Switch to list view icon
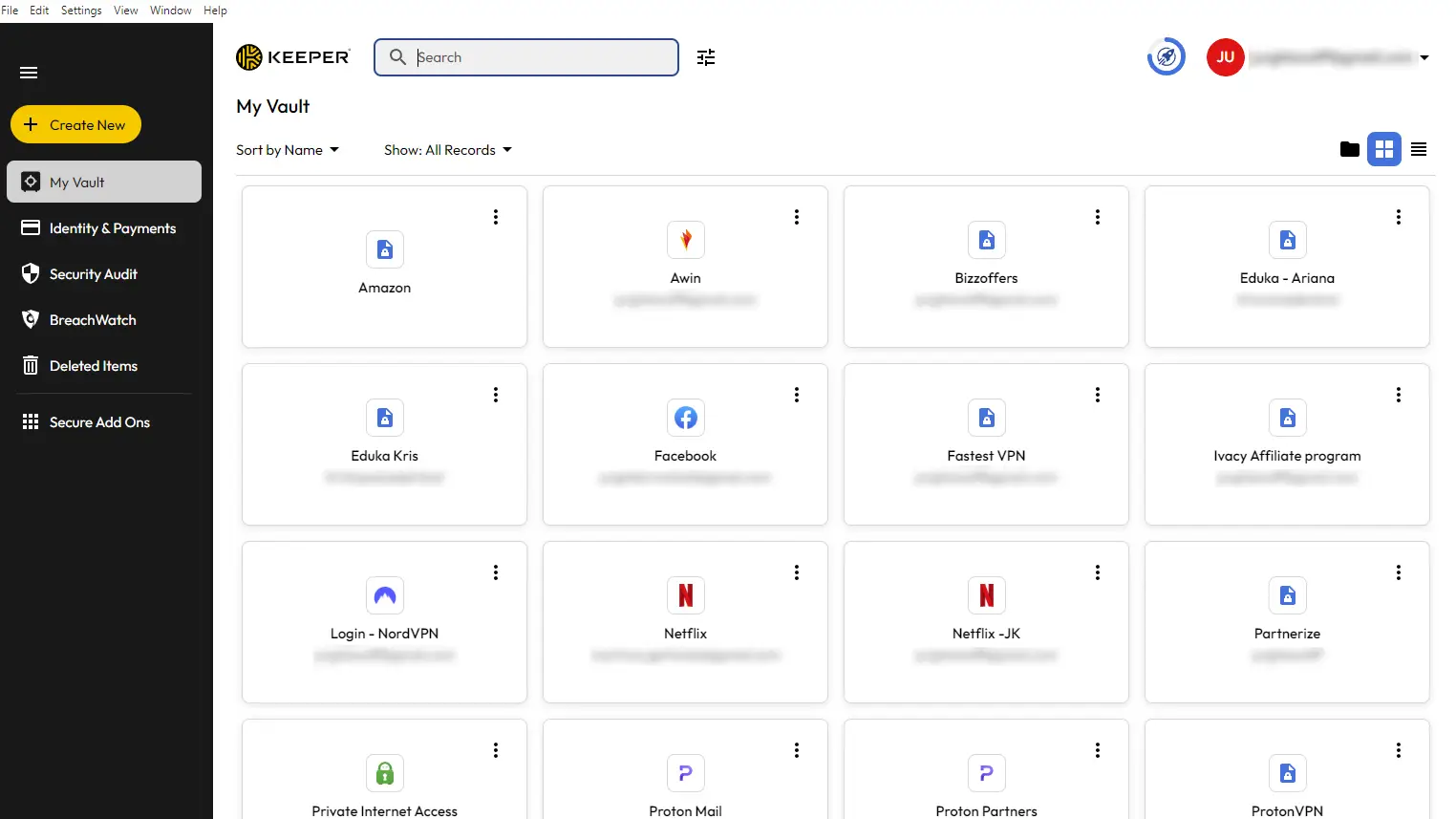The height and width of the screenshot is (819, 1456). (x=1419, y=149)
